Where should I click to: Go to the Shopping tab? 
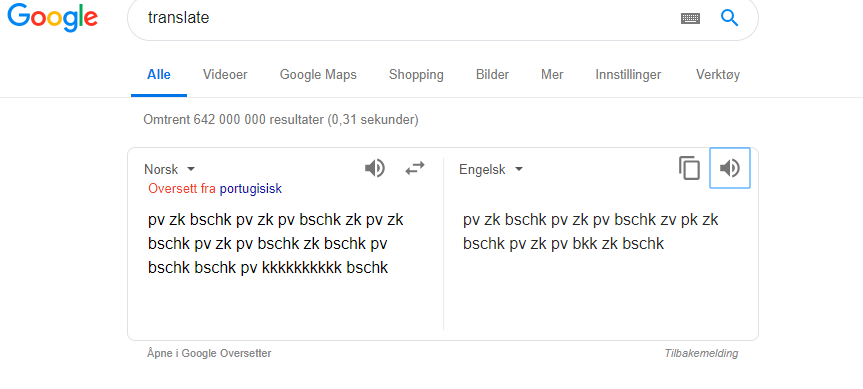(416, 74)
